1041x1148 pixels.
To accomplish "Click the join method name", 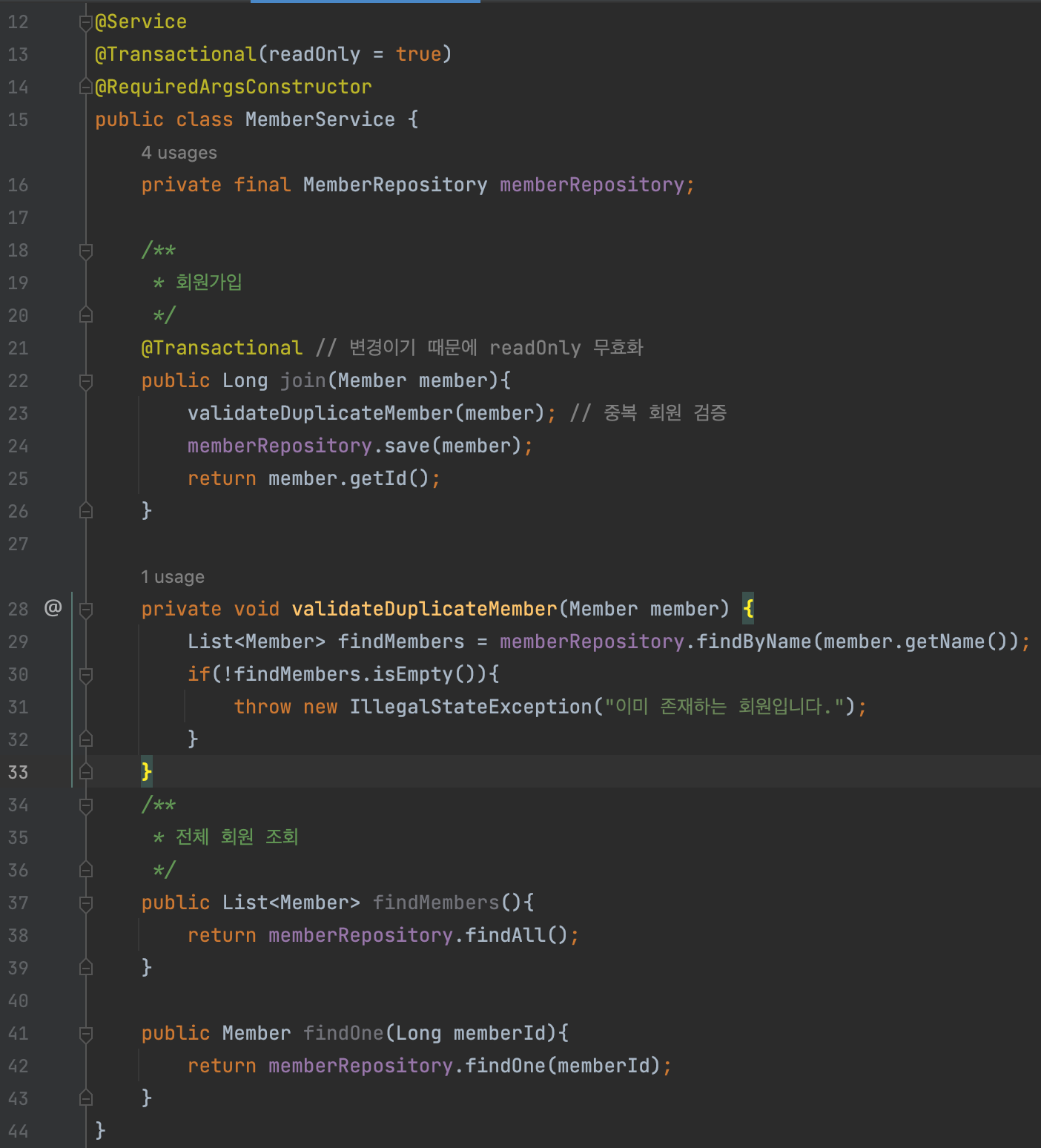I will click(x=303, y=381).
